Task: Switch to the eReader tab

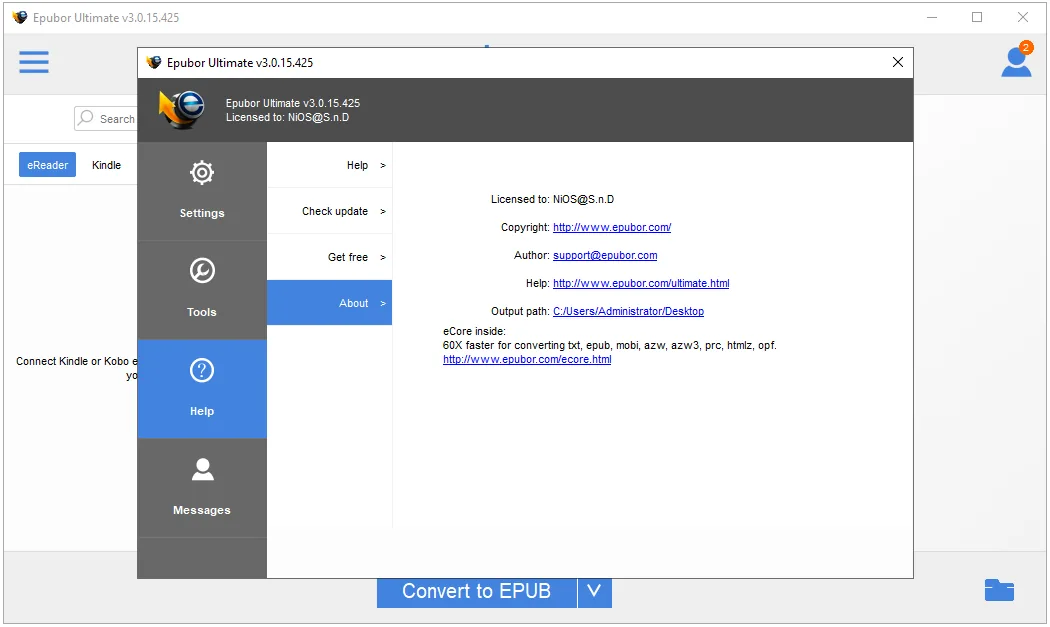Action: (x=48, y=165)
